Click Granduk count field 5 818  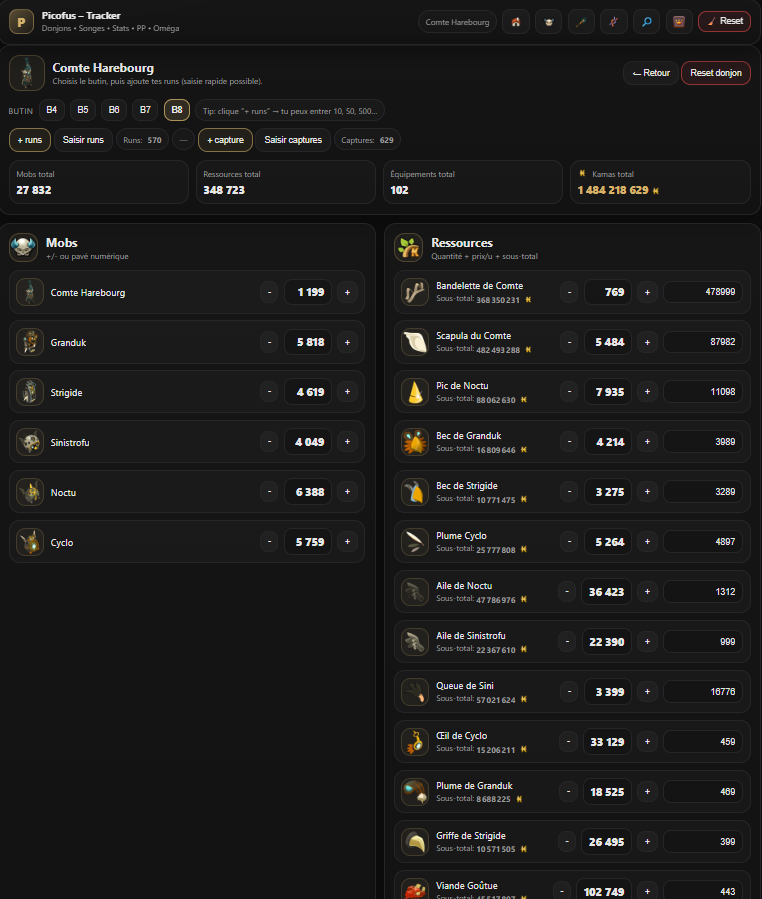point(308,342)
